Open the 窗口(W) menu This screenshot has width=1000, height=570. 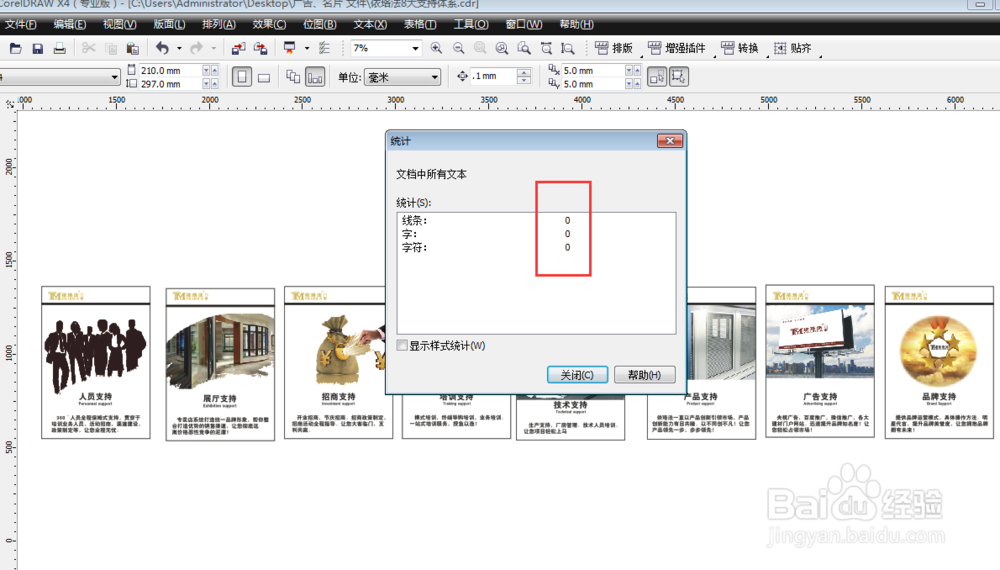tap(524, 24)
